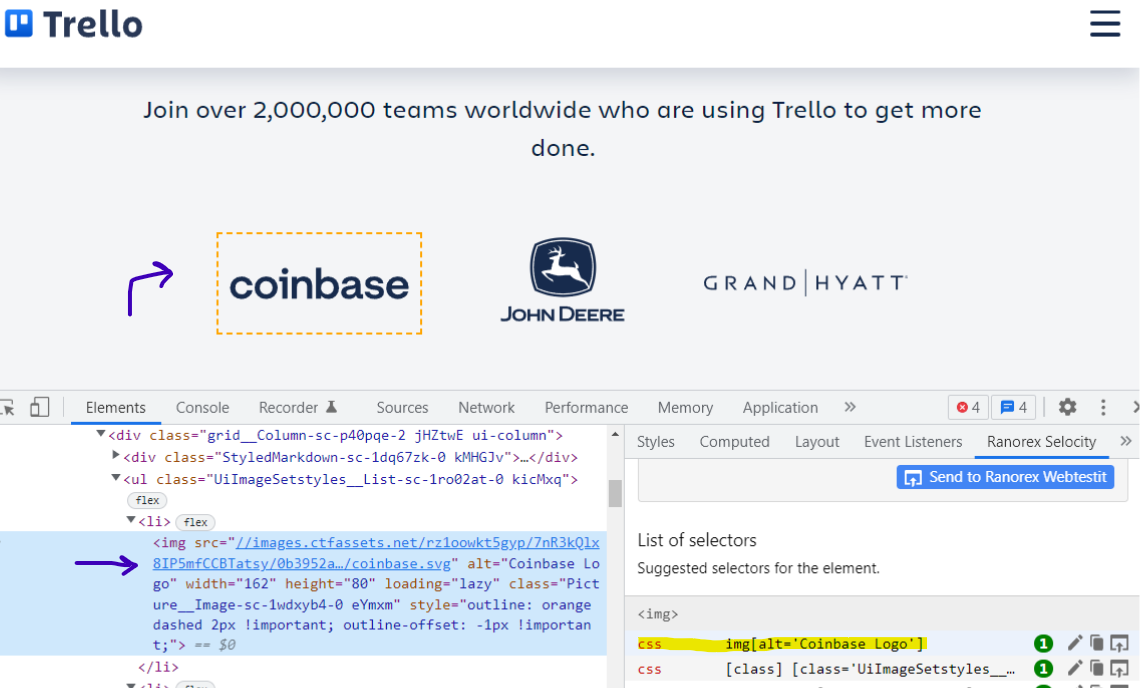Select the grid__Column div line text
This screenshot has height=688, width=1141.
click(335, 435)
